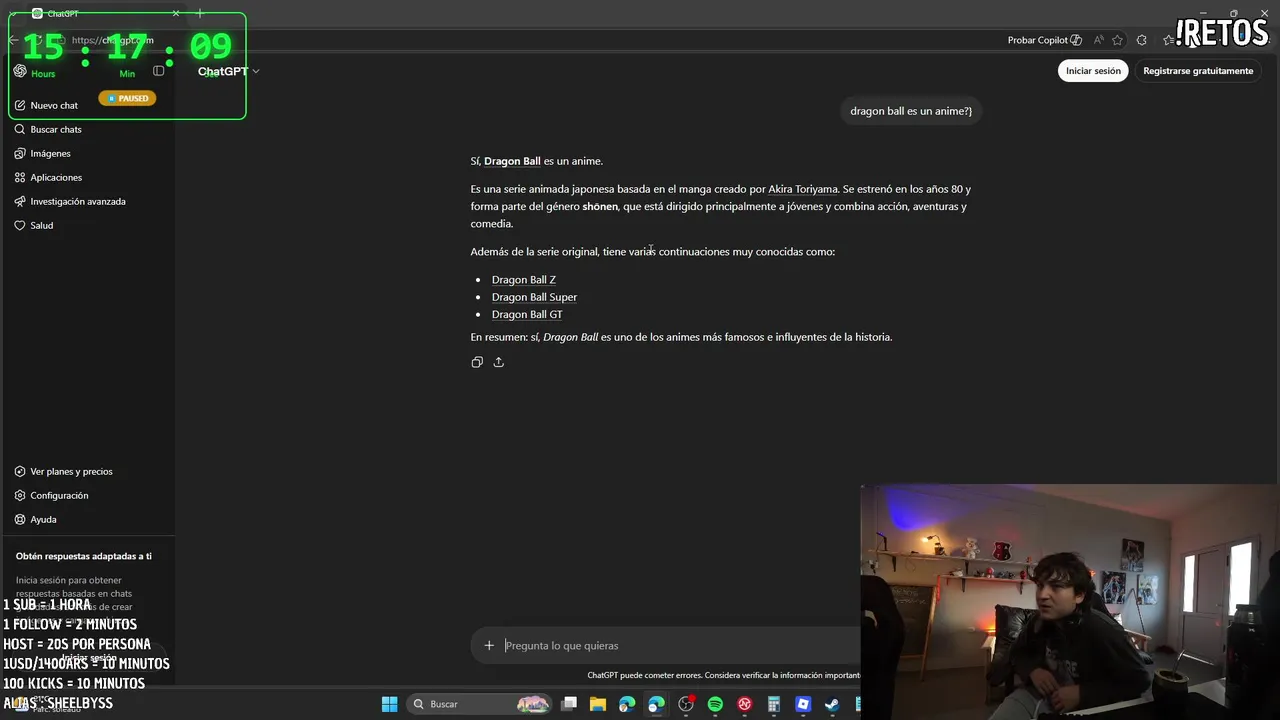Open OBS Studio from the taskbar
Image resolution: width=1280 pixels, height=720 pixels.
click(686, 704)
